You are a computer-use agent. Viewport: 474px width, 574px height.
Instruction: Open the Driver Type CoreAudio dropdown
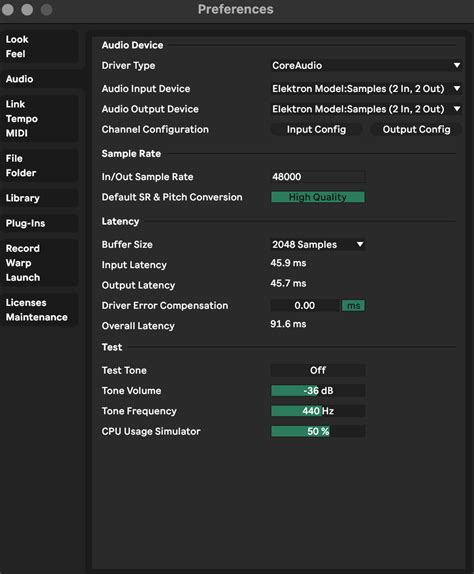(x=366, y=66)
